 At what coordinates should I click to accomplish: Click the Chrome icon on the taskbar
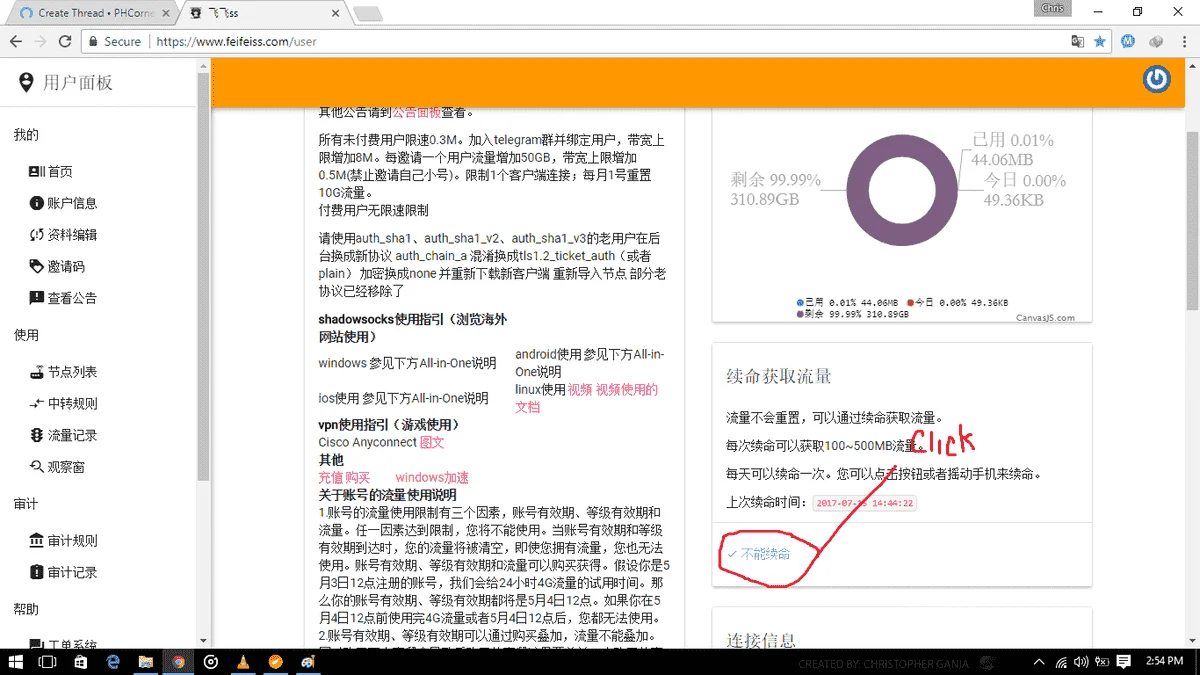[178, 661]
